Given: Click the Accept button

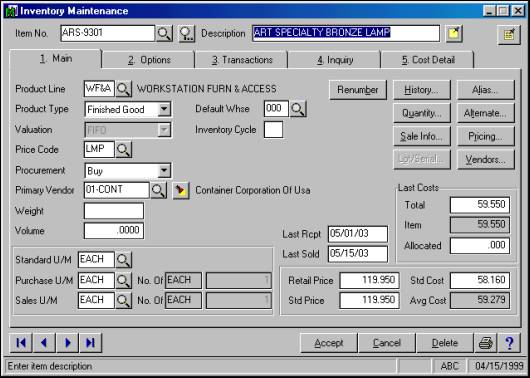Looking at the screenshot, I should (x=329, y=343).
